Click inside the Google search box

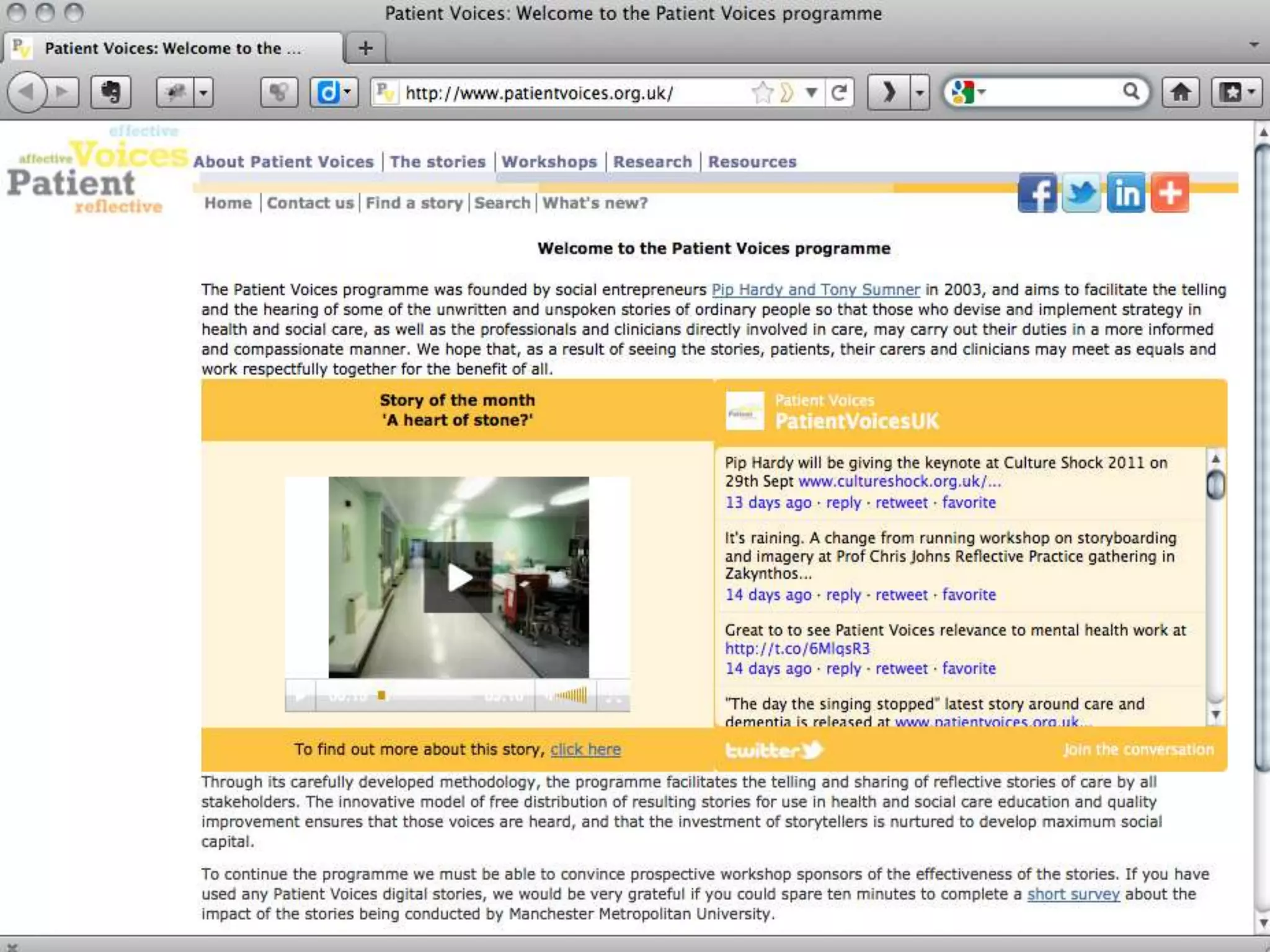[x=1054, y=92]
